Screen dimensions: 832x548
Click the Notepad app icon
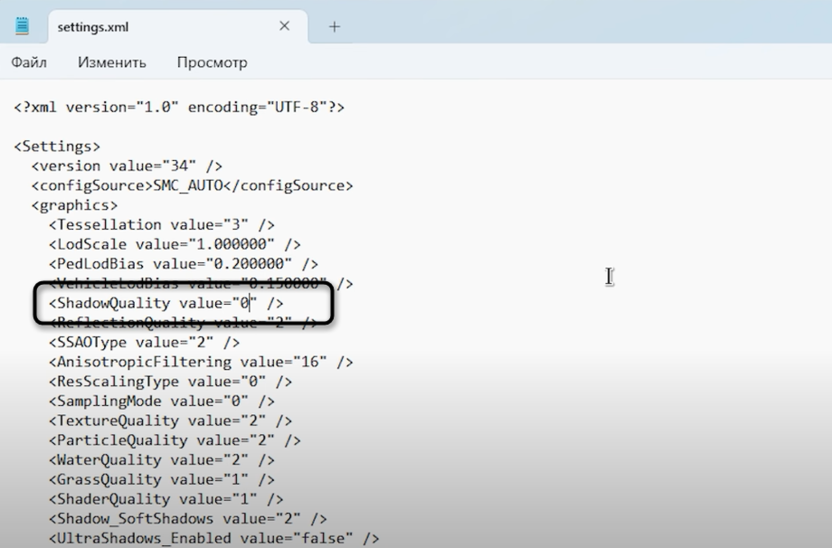pyautogui.click(x=22, y=26)
